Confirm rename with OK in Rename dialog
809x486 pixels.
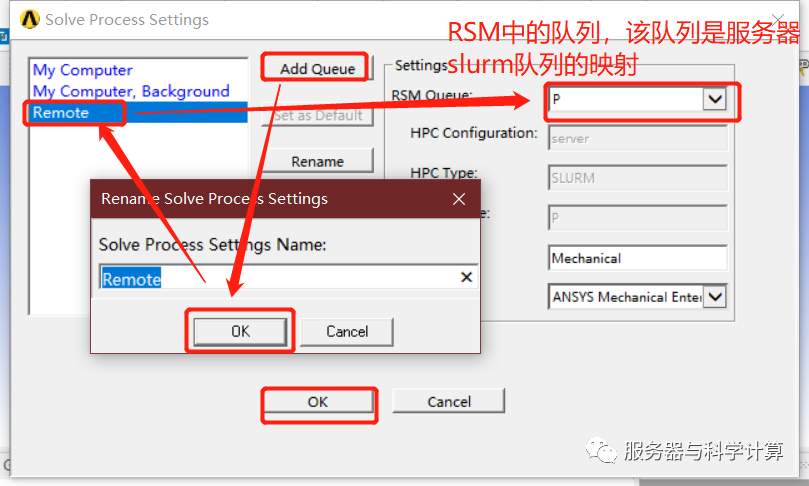[x=240, y=331]
